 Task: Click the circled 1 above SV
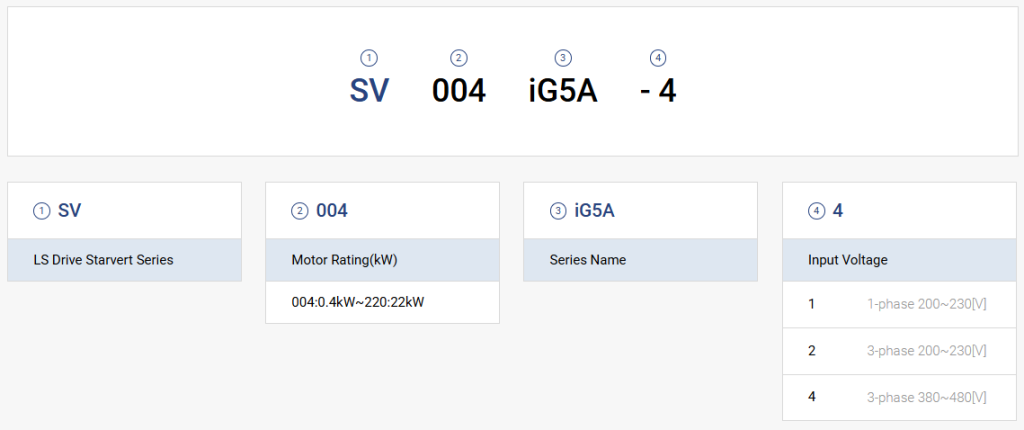pos(370,59)
